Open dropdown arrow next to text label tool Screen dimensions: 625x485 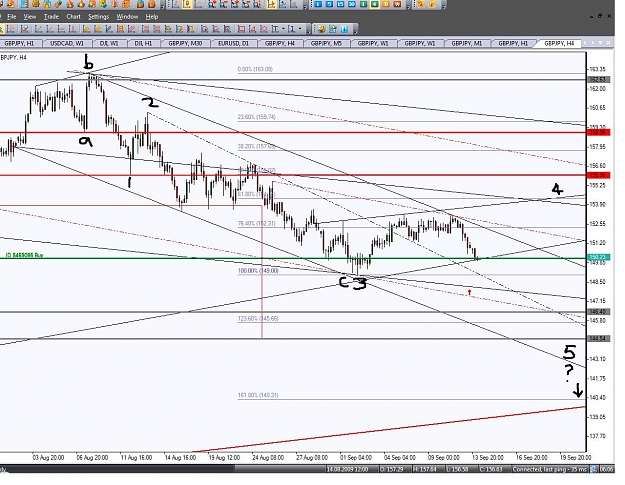(283, 29)
